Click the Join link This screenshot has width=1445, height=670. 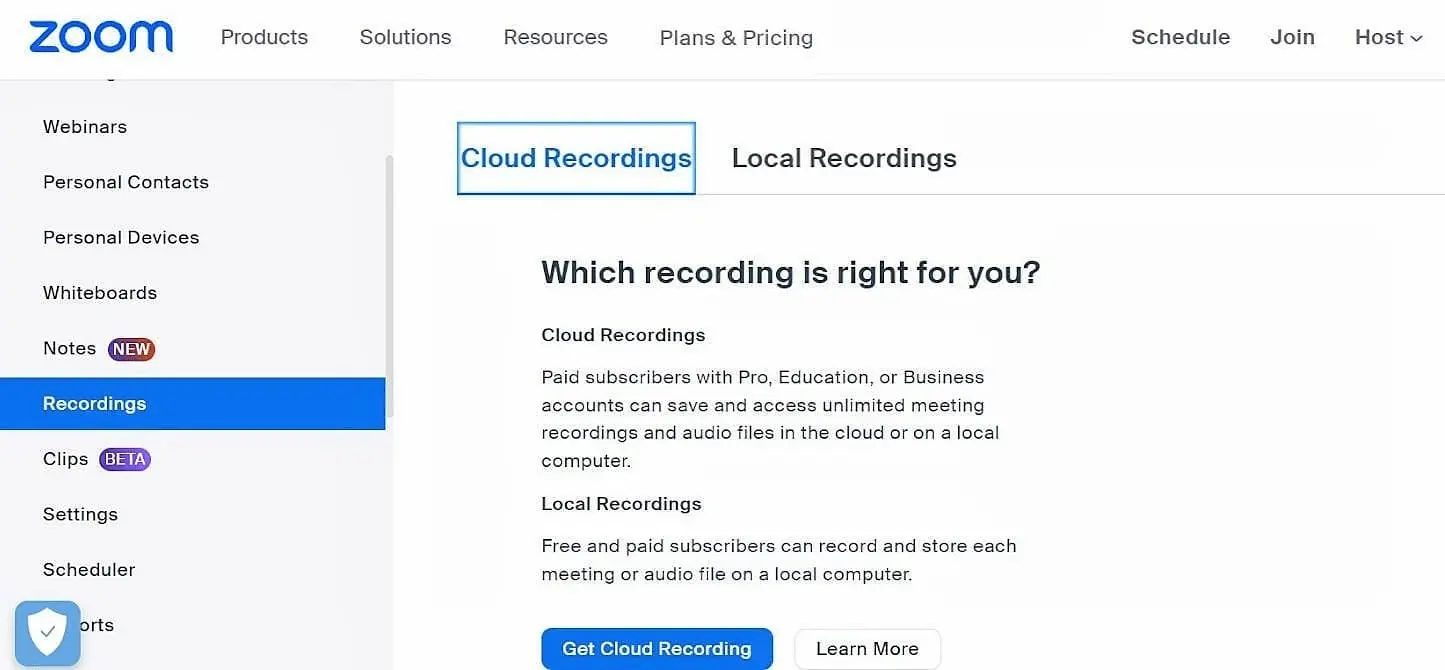point(1292,37)
